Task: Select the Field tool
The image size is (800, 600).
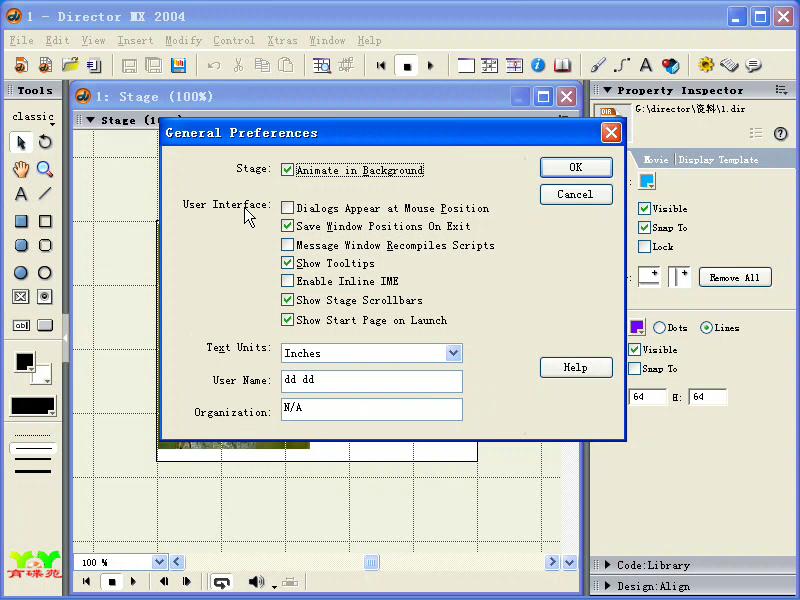Action: 21,325
